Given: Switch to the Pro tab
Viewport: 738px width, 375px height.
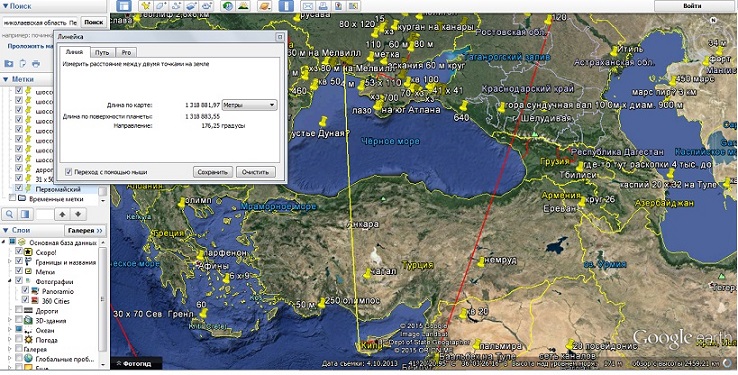Looking at the screenshot, I should point(126,52).
